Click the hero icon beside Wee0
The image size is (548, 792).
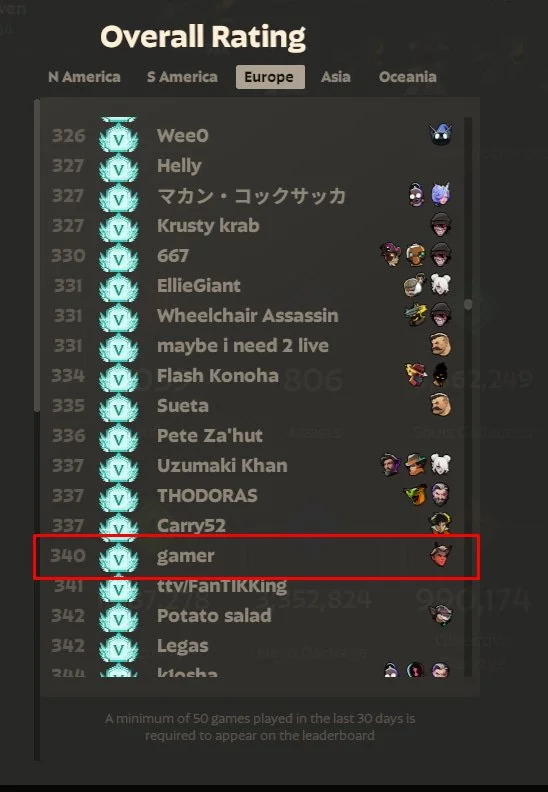440,135
